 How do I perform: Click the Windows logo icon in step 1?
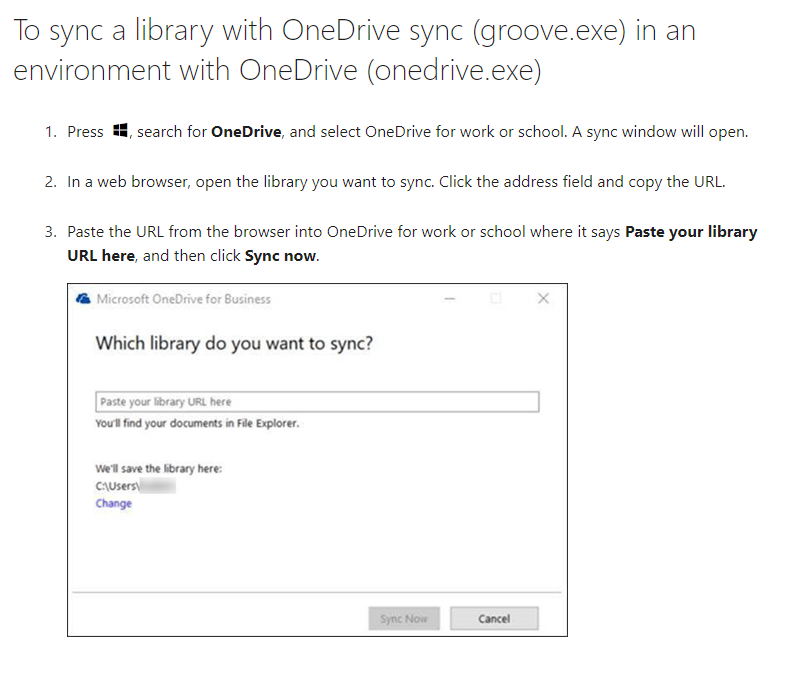120,130
